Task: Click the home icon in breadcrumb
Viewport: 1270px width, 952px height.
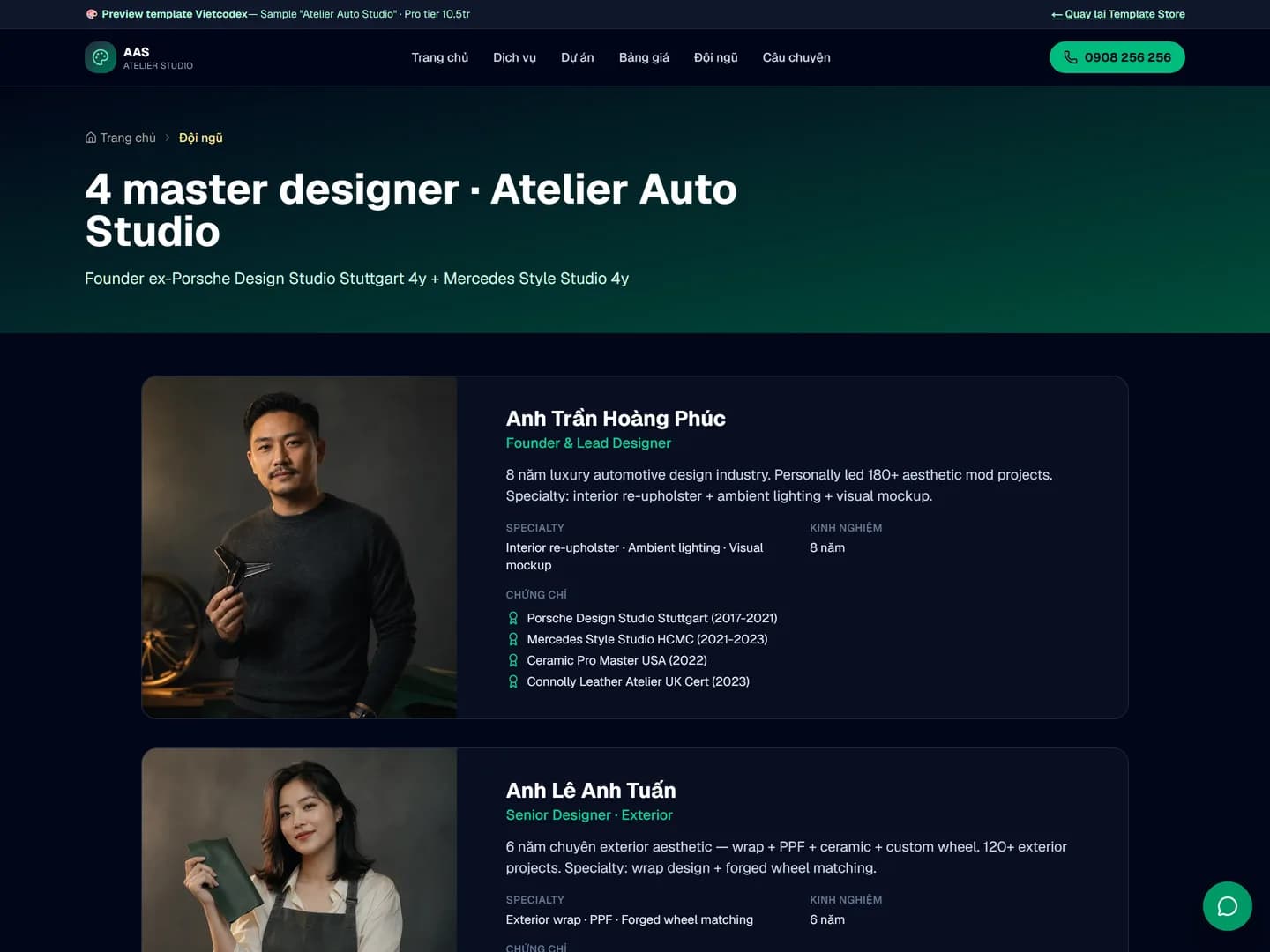Action: pos(91,138)
